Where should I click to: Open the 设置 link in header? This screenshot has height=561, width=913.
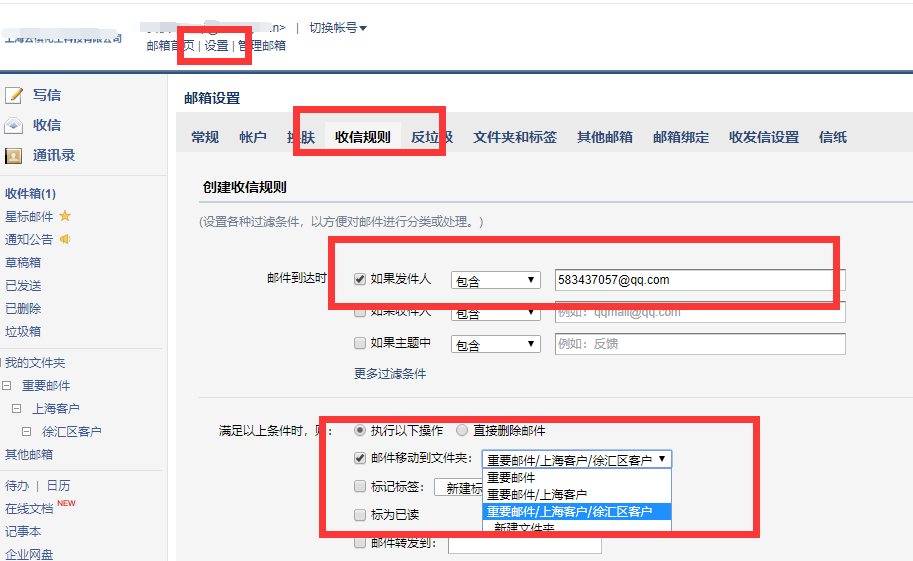(216, 46)
